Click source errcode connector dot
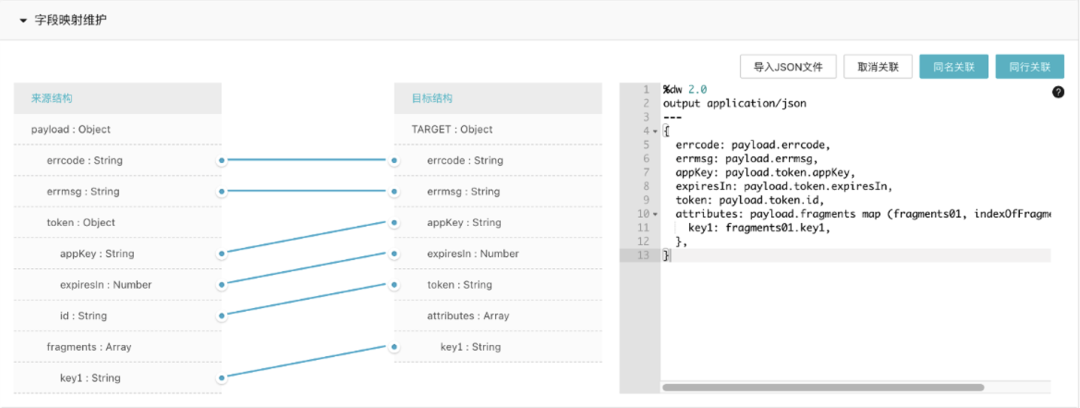Screen dimensions: 1080x408 (221, 160)
